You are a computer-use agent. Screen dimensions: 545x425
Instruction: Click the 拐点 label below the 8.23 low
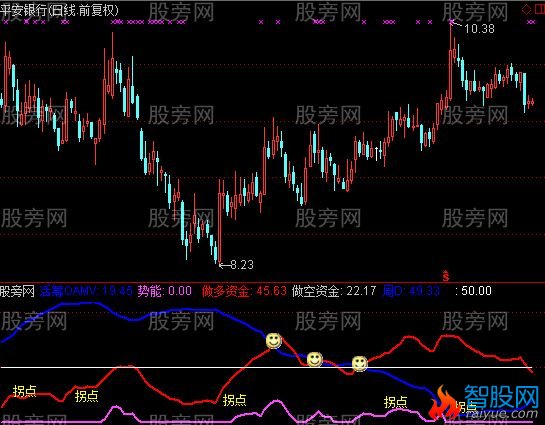[x=235, y=400]
